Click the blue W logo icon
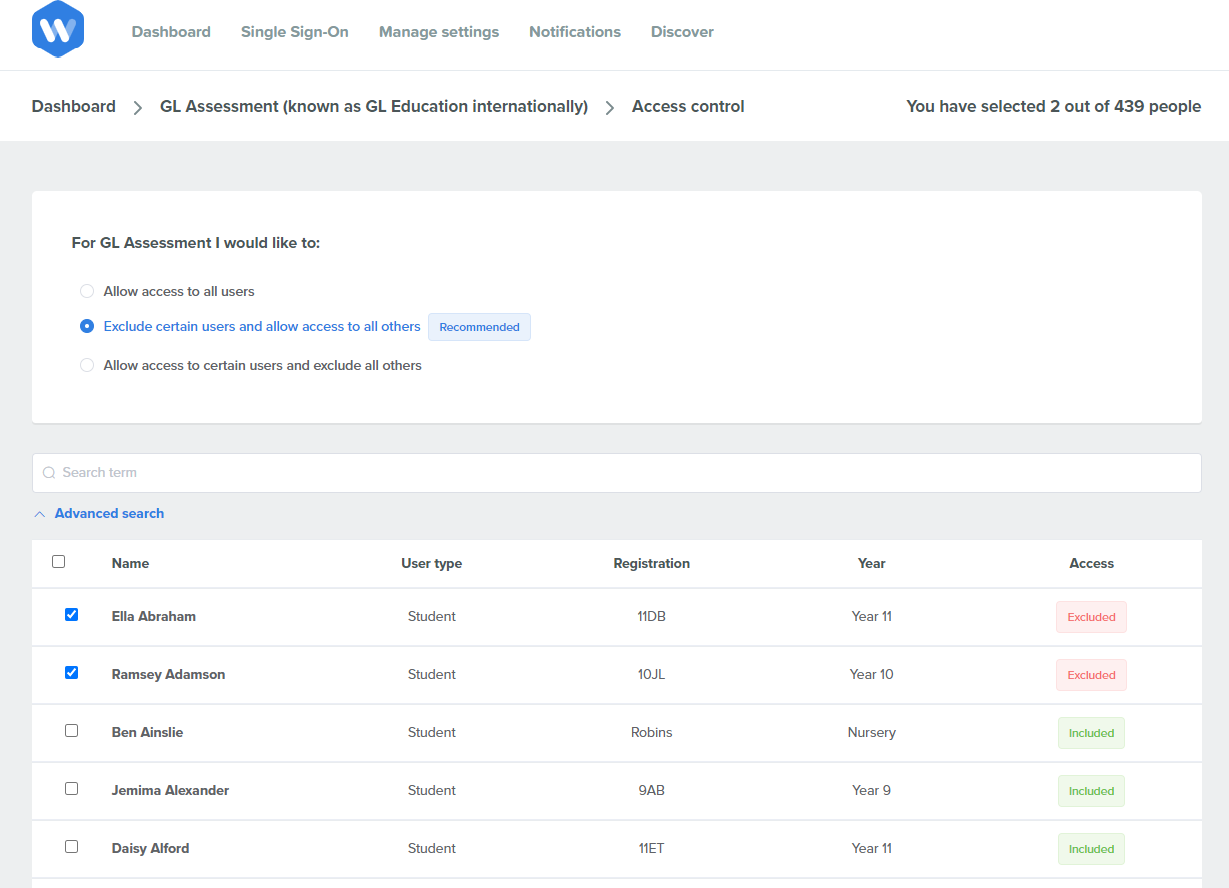 pyautogui.click(x=58, y=29)
